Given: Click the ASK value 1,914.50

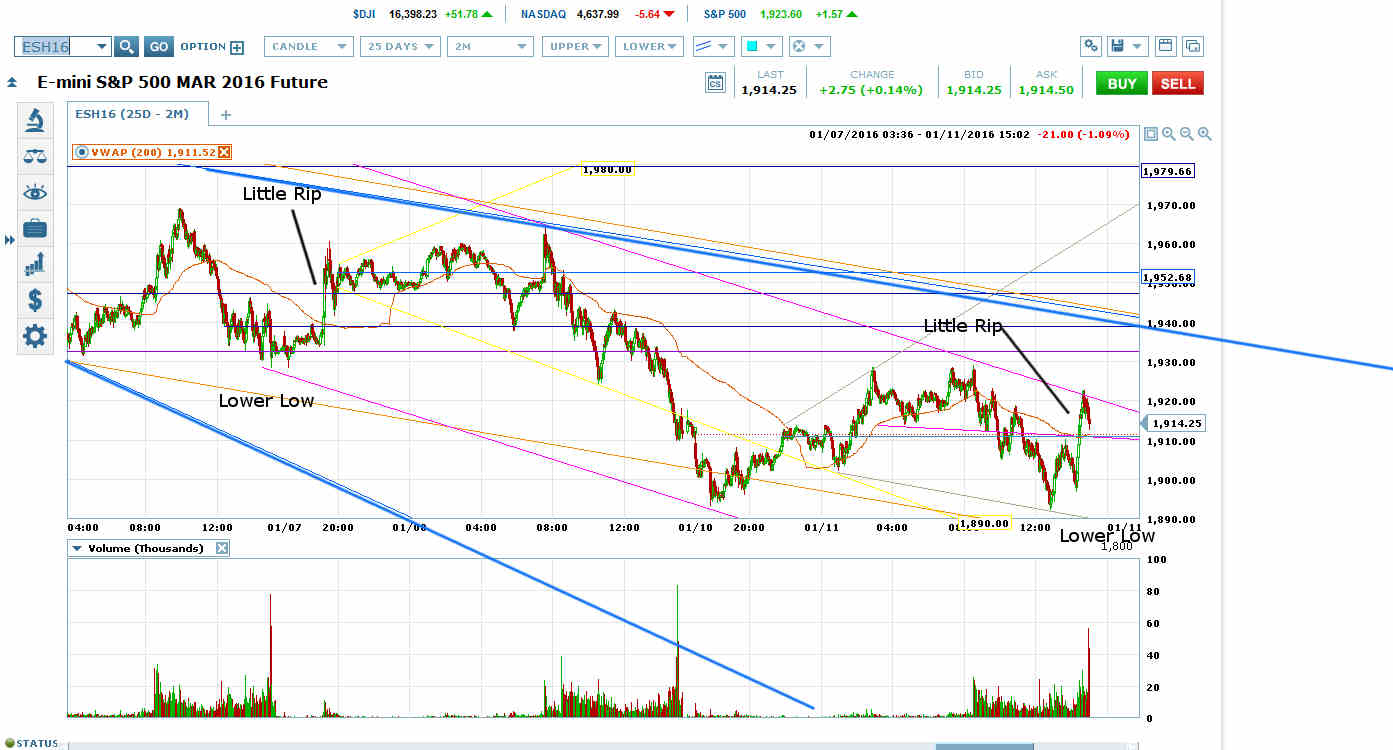Looking at the screenshot, I should [1046, 90].
